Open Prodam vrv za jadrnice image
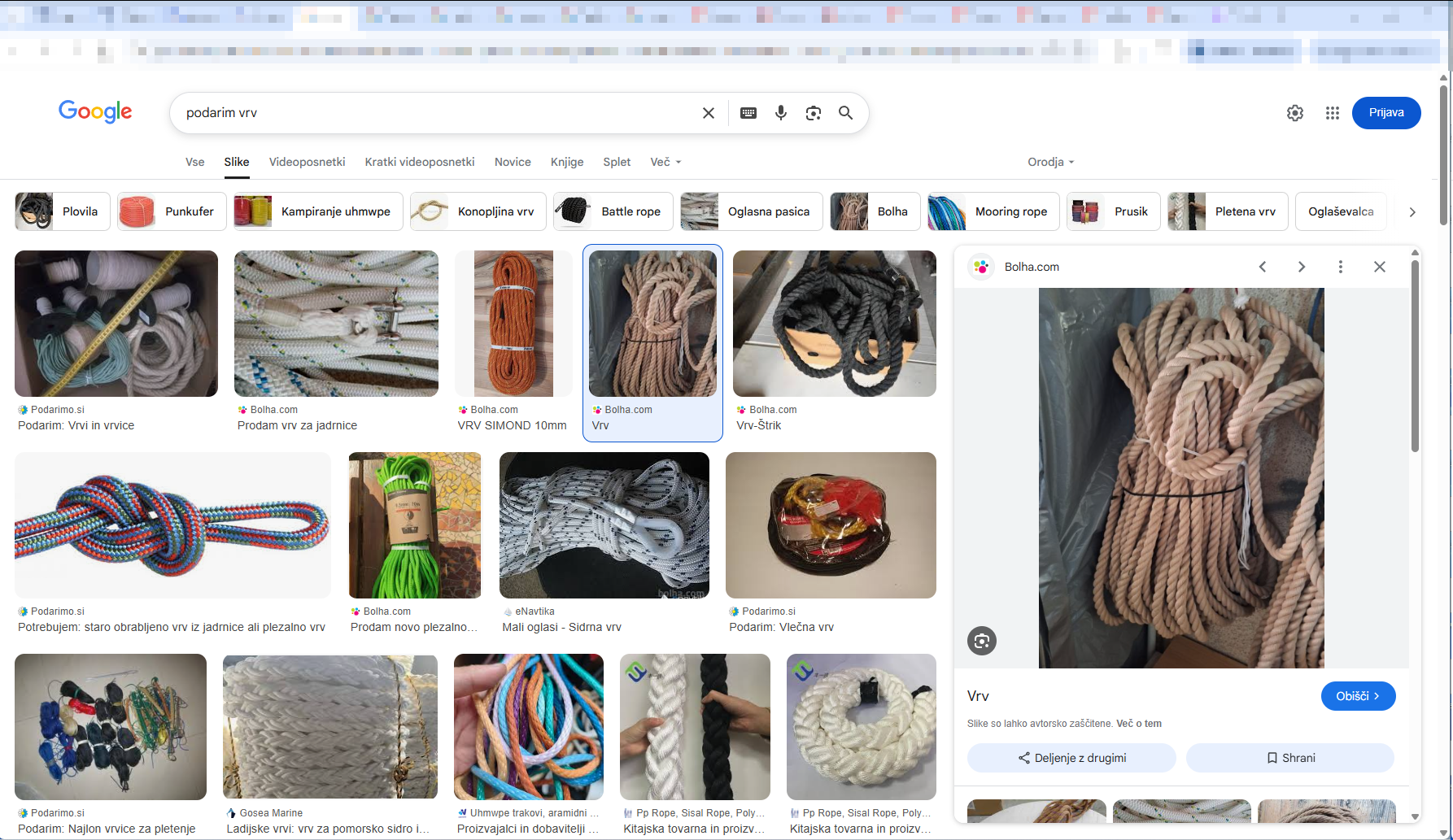Image resolution: width=1453 pixels, height=840 pixels. (336, 324)
